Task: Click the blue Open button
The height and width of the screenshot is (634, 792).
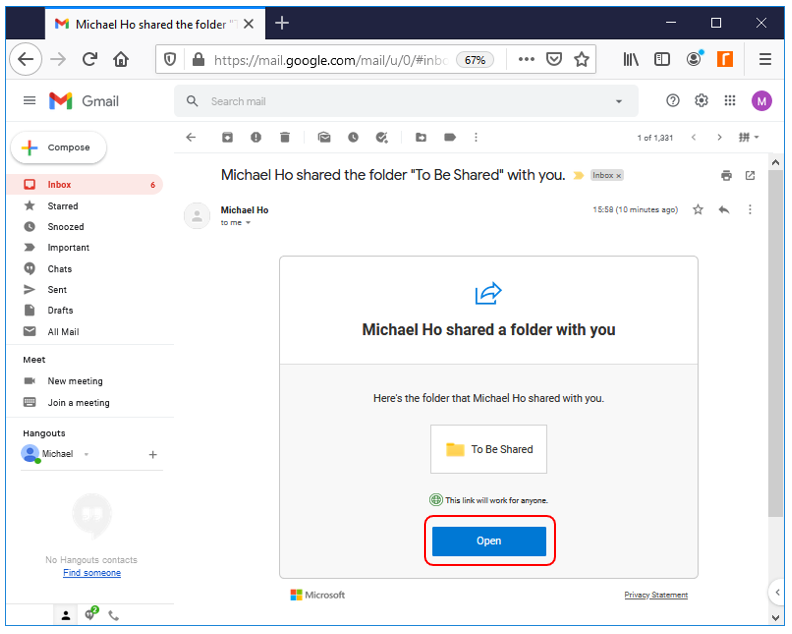Action: pyautogui.click(x=489, y=541)
